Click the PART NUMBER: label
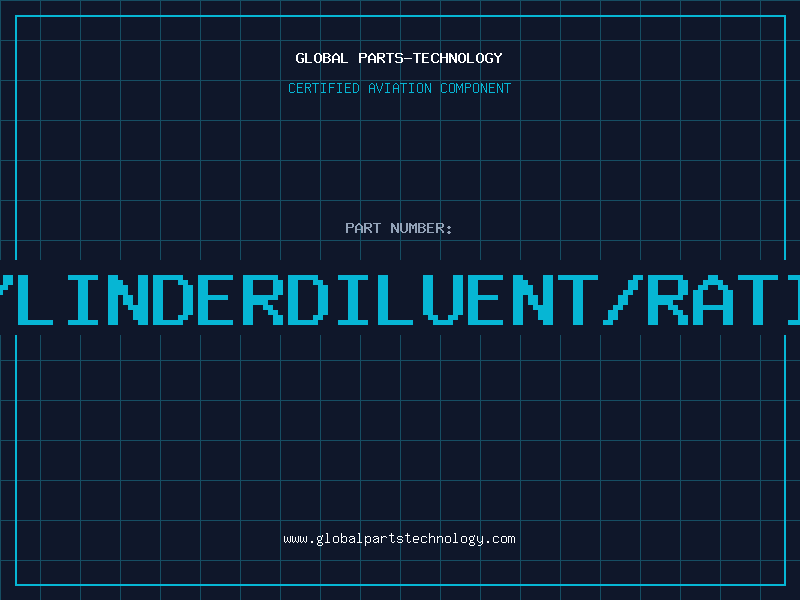 pos(399,228)
